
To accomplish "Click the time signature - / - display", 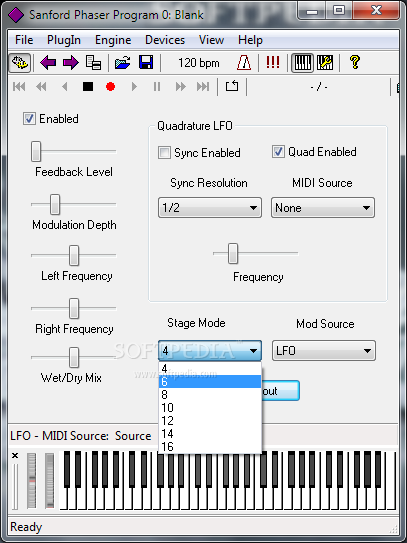I will pos(319,87).
